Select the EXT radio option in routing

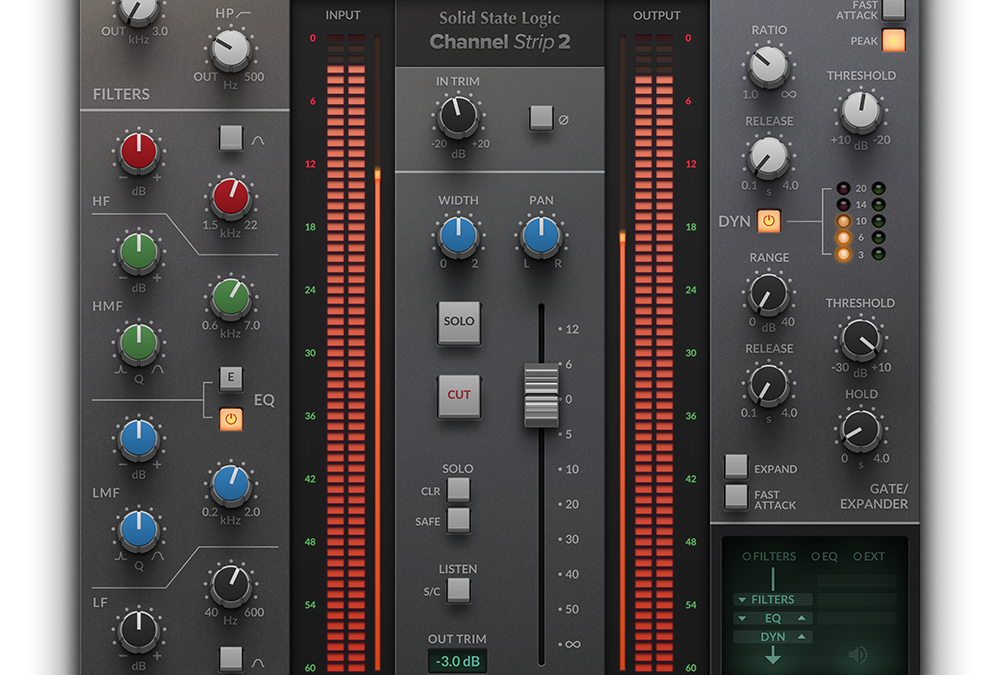click(858, 556)
